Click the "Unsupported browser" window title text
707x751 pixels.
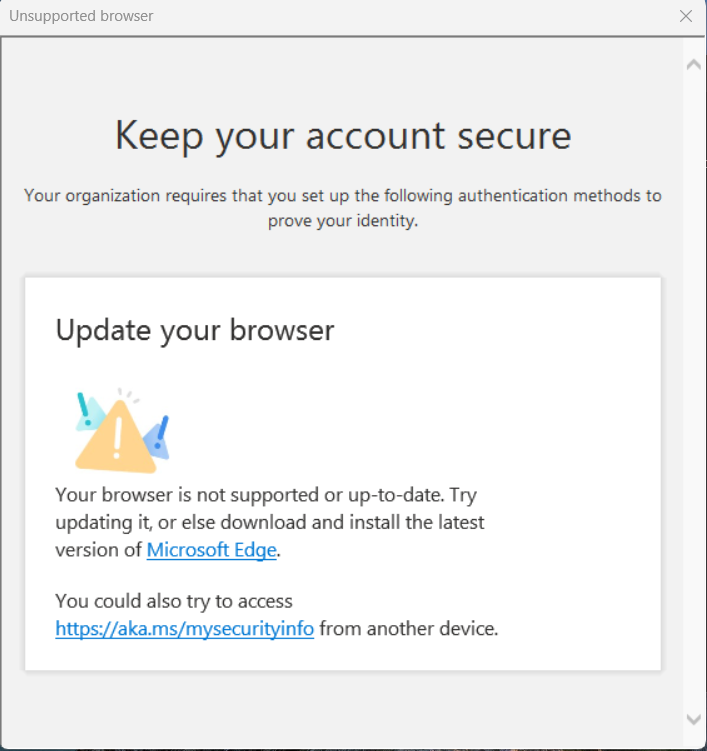81,16
